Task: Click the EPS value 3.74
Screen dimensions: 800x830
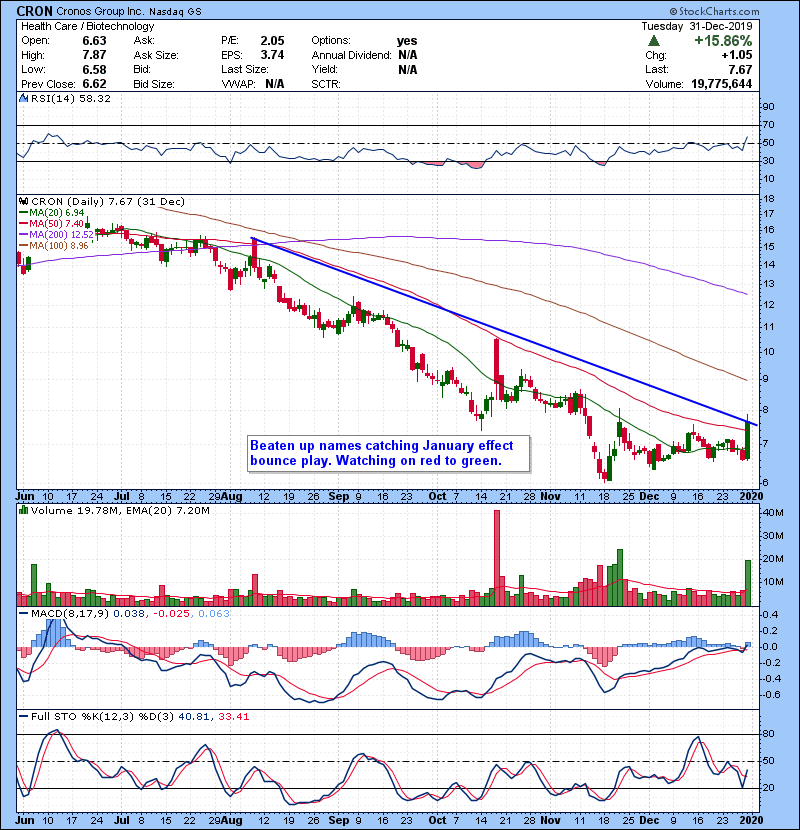Action: [x=272, y=55]
